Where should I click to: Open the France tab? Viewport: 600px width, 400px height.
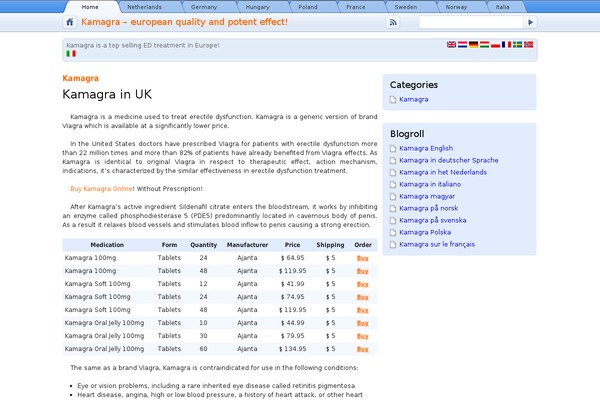[x=356, y=7]
